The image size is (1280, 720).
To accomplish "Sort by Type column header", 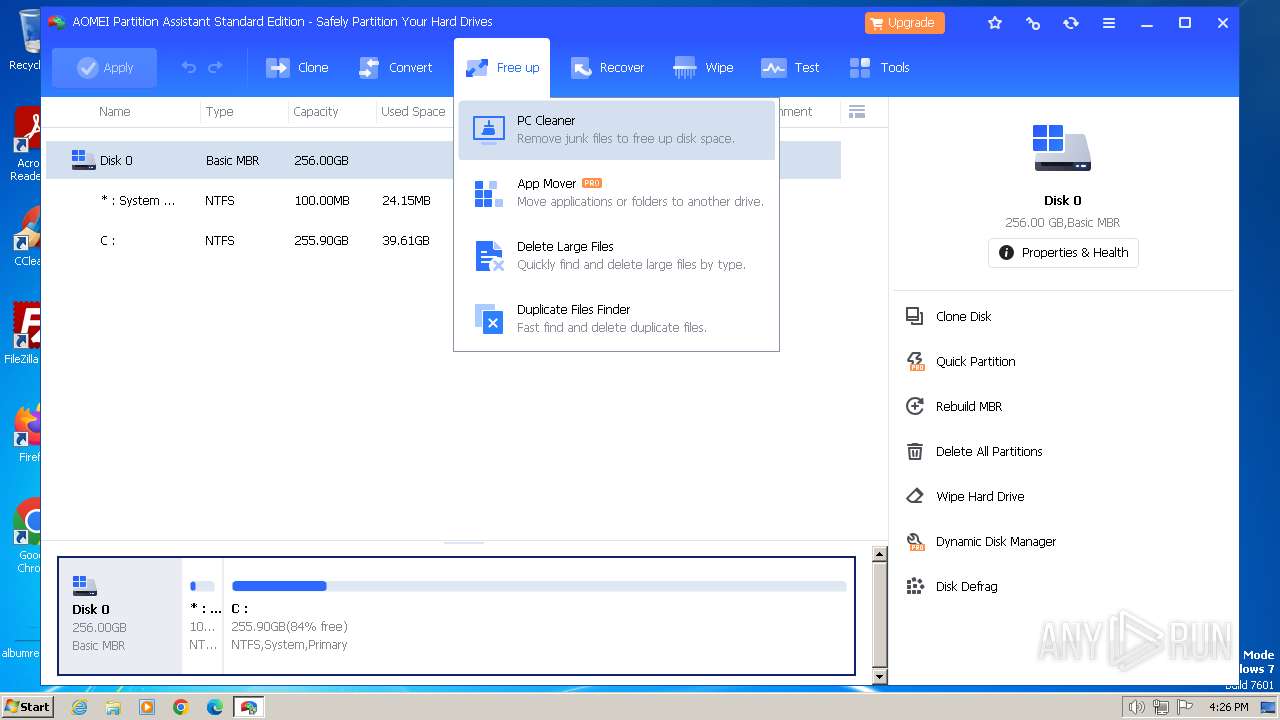I will coord(219,111).
